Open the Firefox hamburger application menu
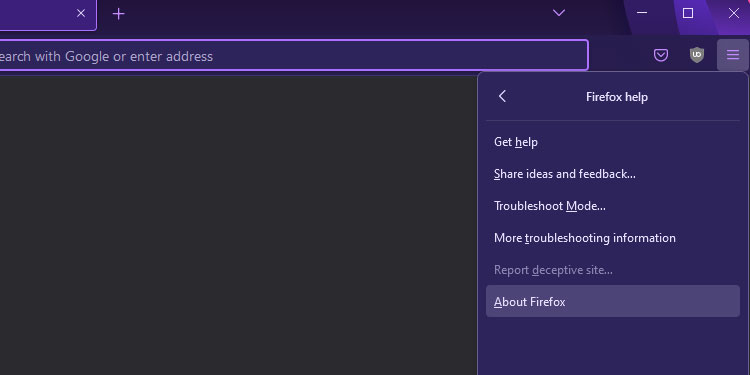The image size is (750, 375). coord(732,55)
